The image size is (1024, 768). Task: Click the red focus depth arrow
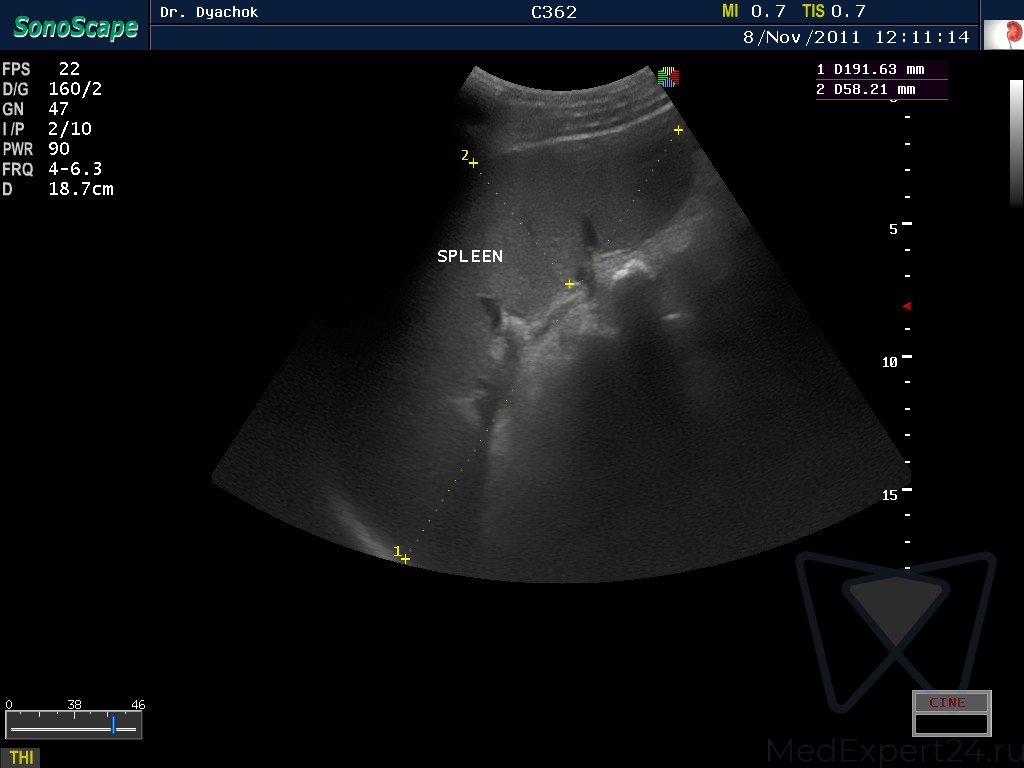point(907,306)
